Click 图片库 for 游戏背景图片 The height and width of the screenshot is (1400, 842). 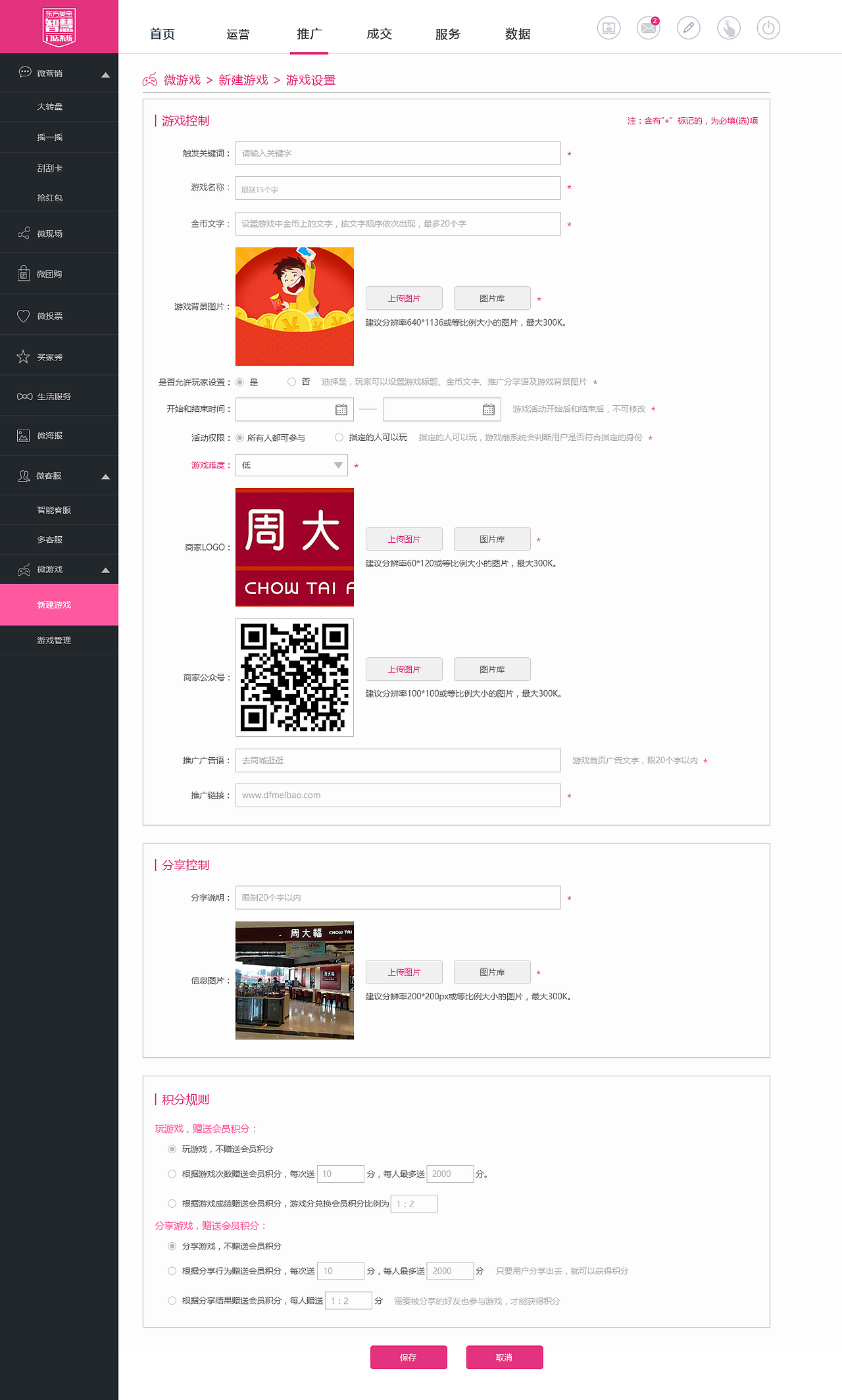492,298
